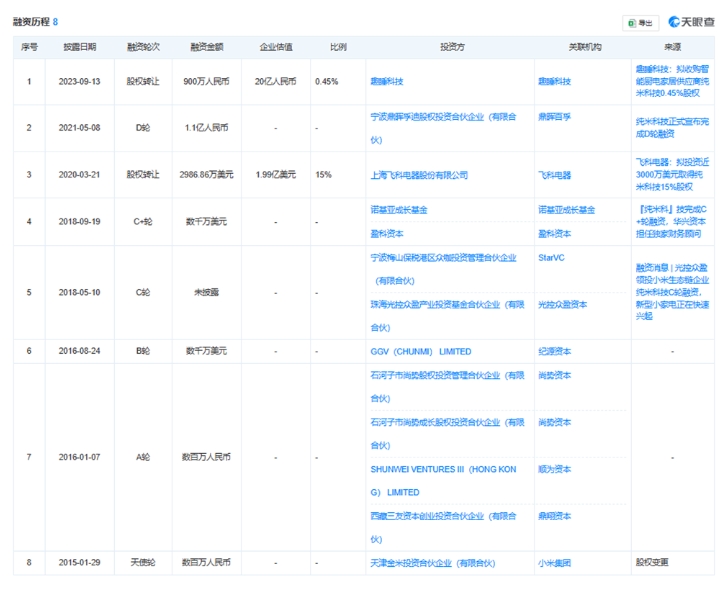719x601 pixels.
Task: Open related institution 飞科电器
Action: (x=554, y=175)
